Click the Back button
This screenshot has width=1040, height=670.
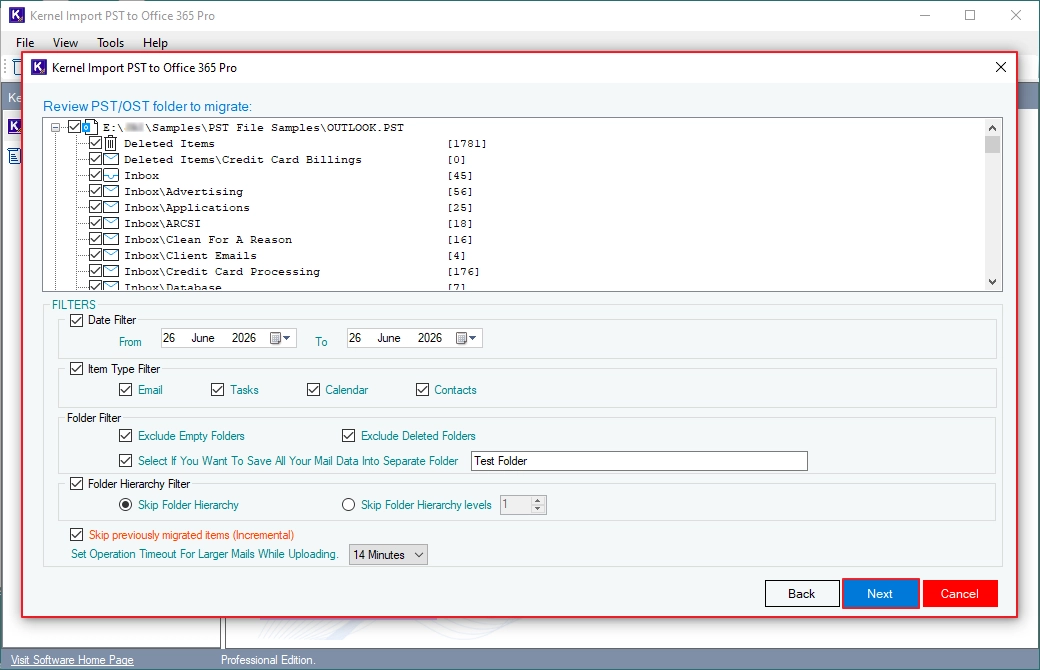pyautogui.click(x=802, y=594)
